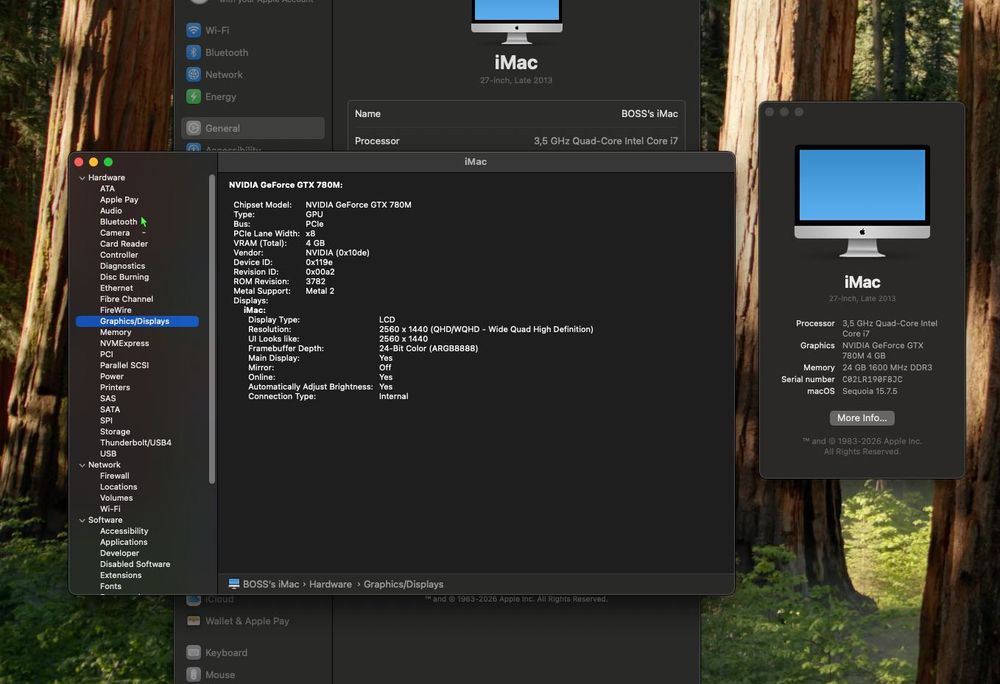Select Power in Hardware list
This screenshot has width=1000, height=684.
pos(112,376)
